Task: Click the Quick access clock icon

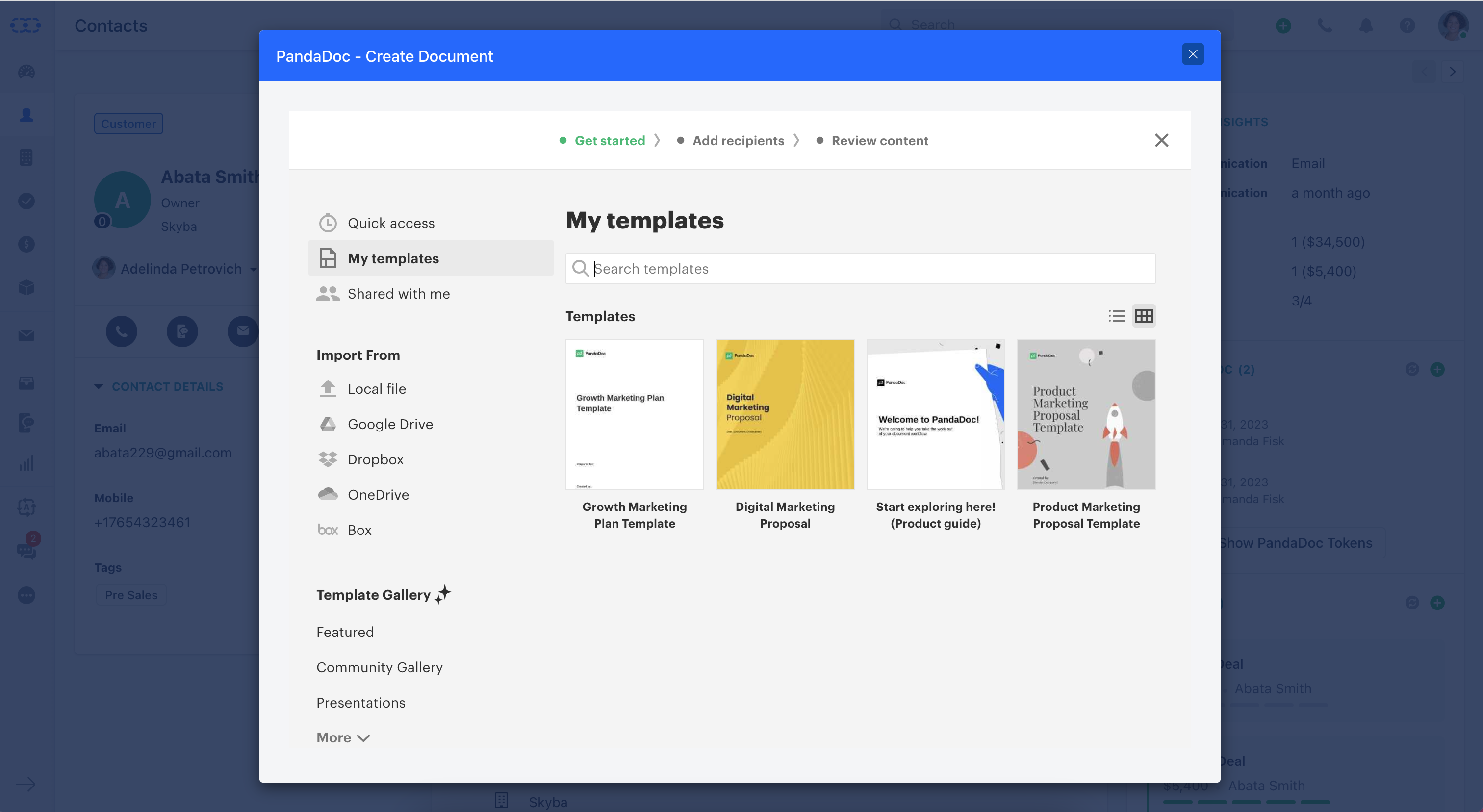Action: tap(328, 223)
